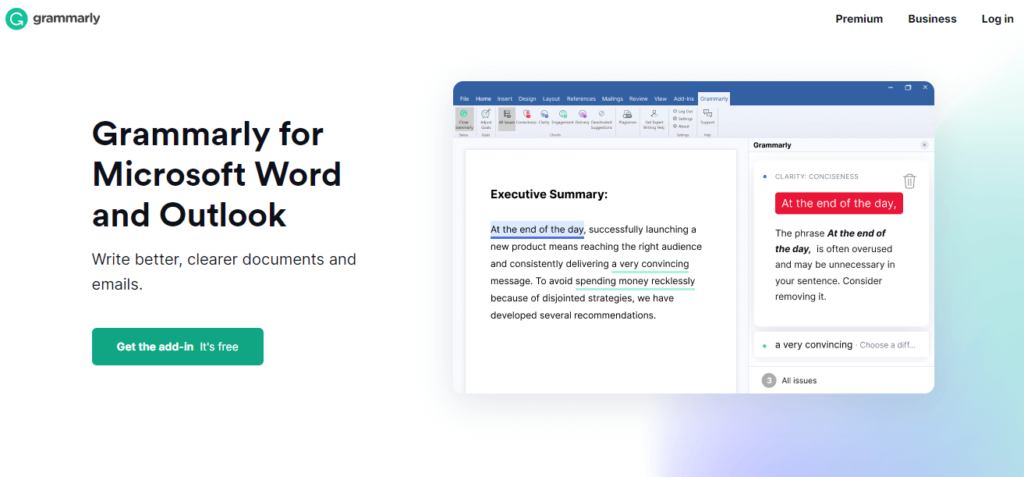This screenshot has width=1024, height=477.
Task: Select the Correctness check icon
Action: (526, 117)
